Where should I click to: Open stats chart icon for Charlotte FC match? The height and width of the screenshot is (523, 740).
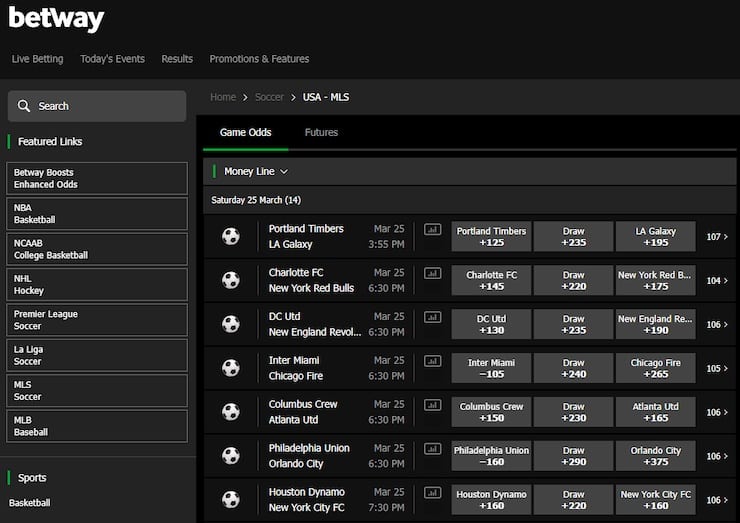[432, 273]
